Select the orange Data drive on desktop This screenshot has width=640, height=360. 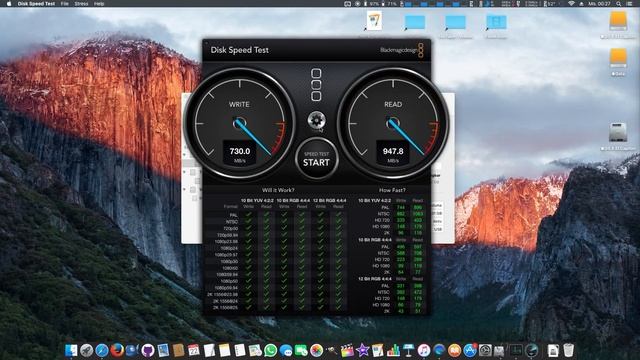[x=618, y=59]
